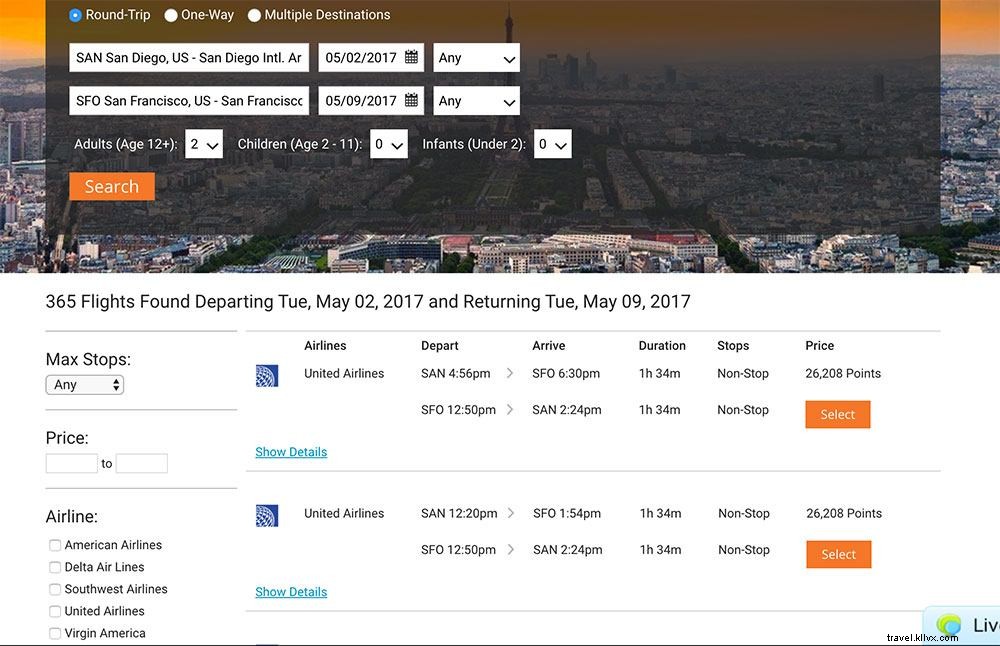Viewport: 1000px width, 646px height.
Task: Check the United Airlines filter
Action: [x=55, y=611]
